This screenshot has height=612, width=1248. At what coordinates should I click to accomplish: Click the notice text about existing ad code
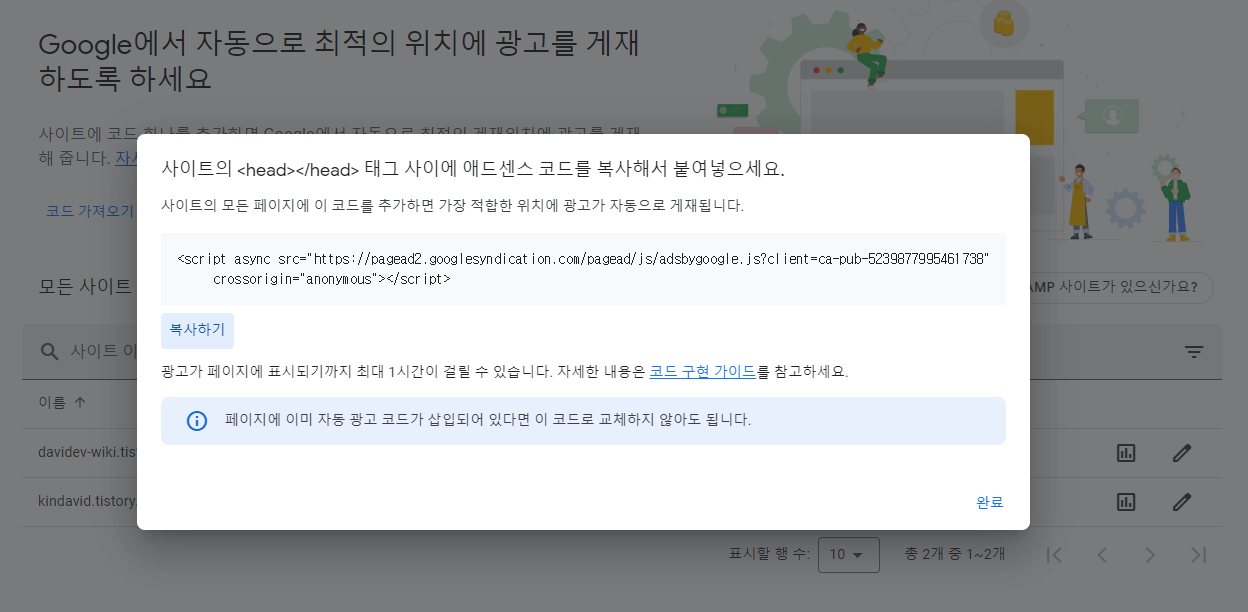point(488,420)
